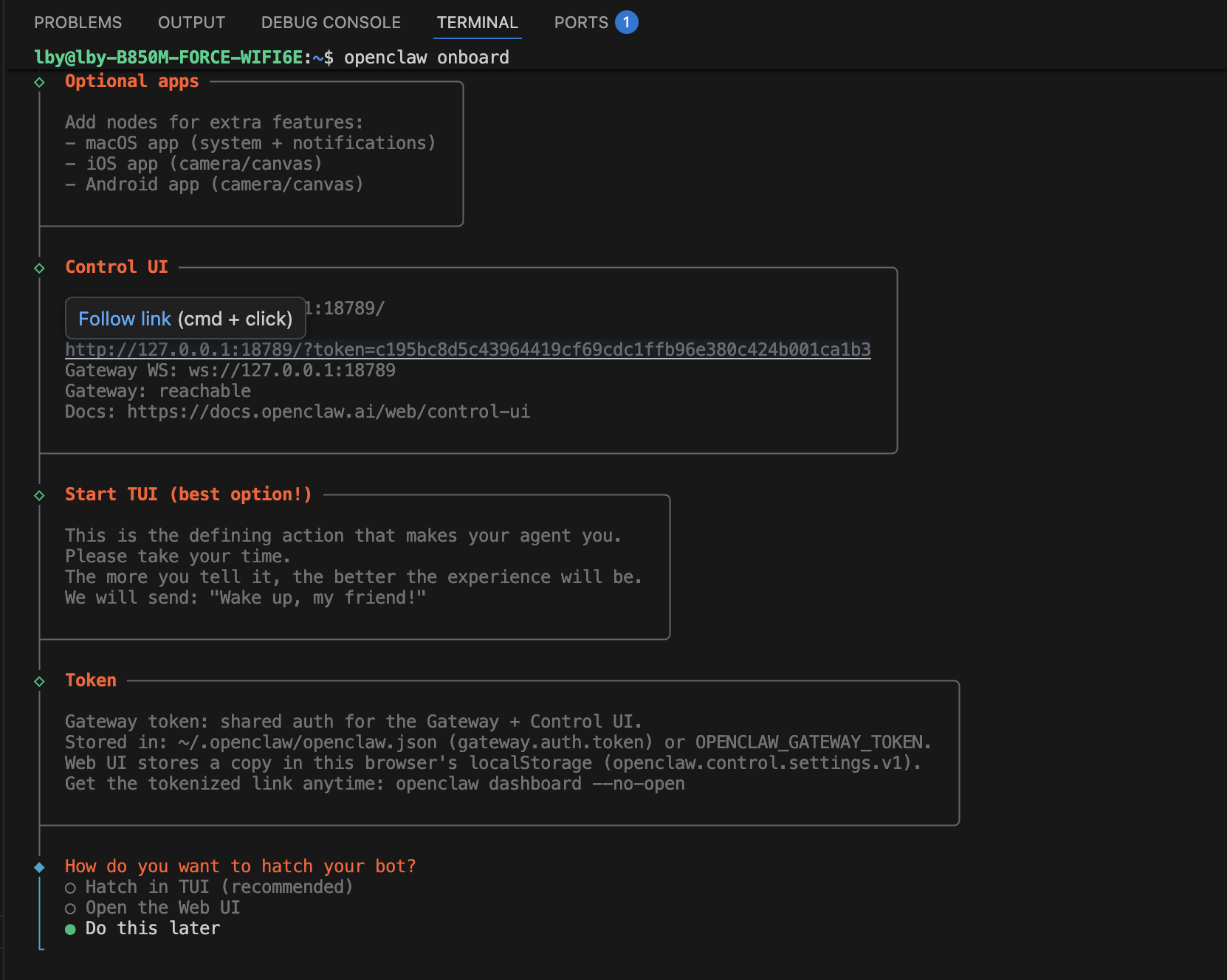Select the Do this later option
Image resolution: width=1227 pixels, height=980 pixels.
[x=142, y=928]
